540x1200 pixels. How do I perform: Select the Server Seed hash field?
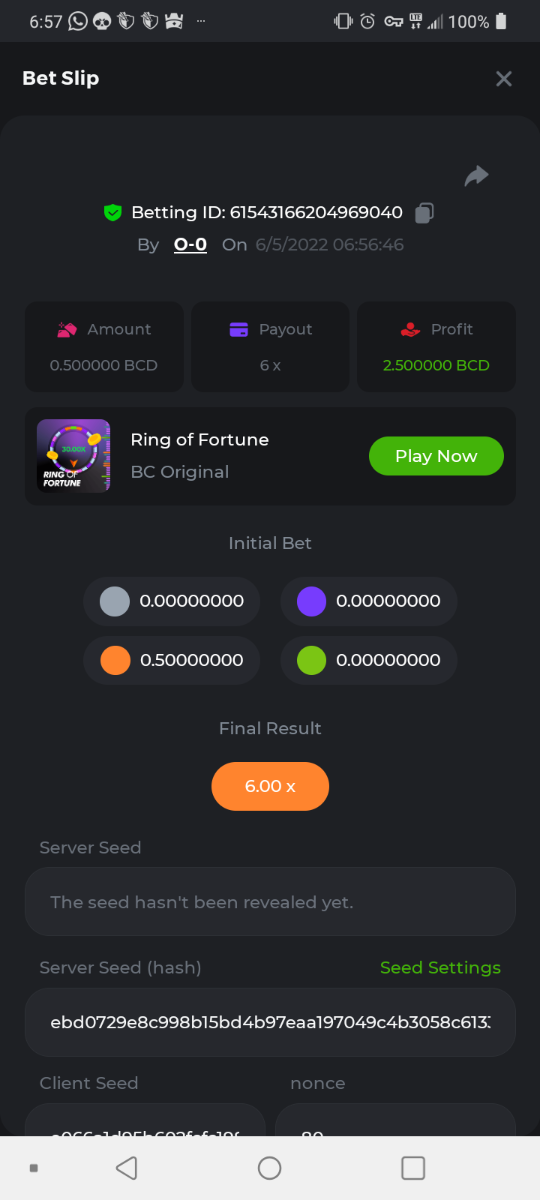pos(270,1023)
